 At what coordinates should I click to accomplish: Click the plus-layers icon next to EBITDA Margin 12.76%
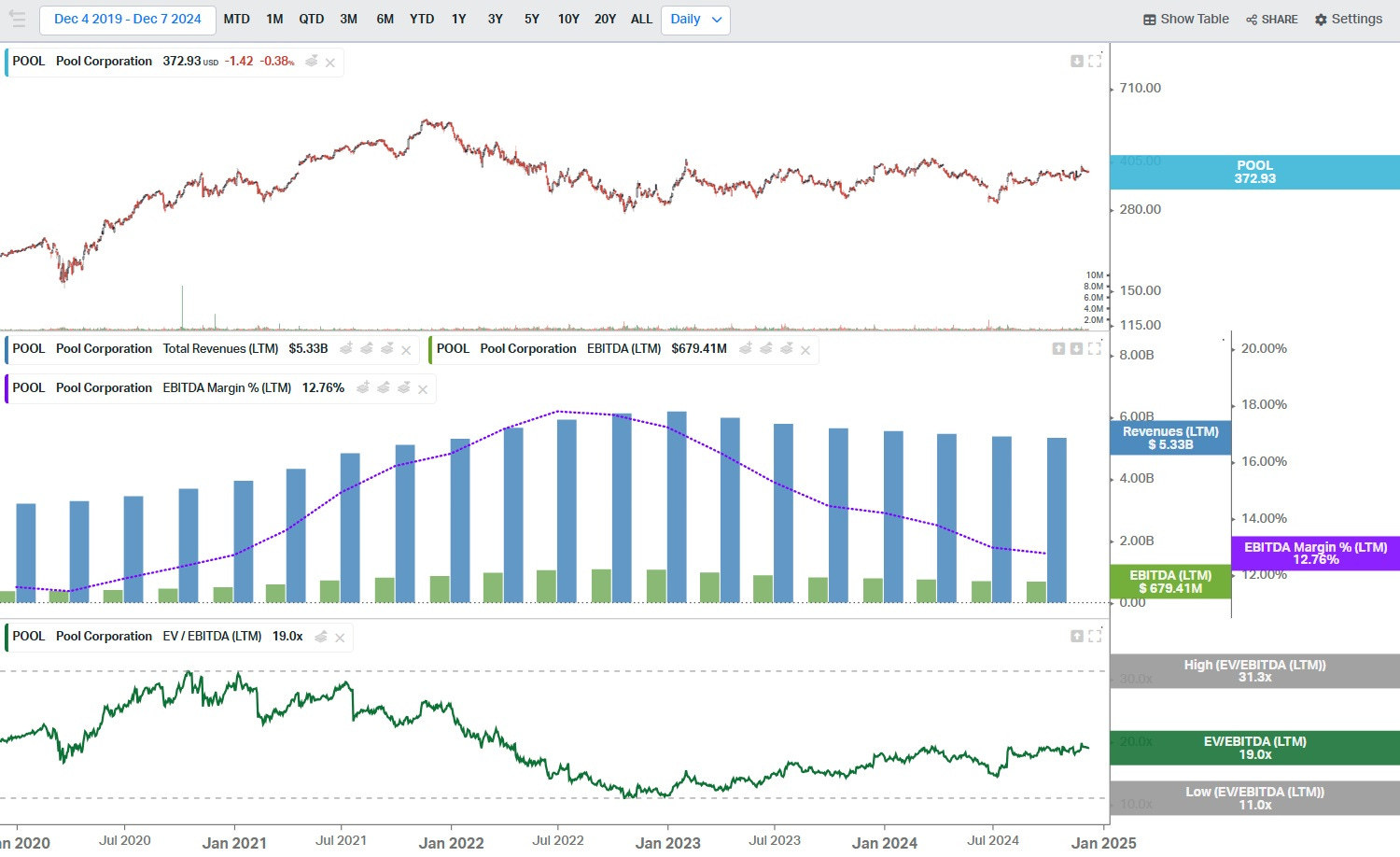(x=363, y=387)
